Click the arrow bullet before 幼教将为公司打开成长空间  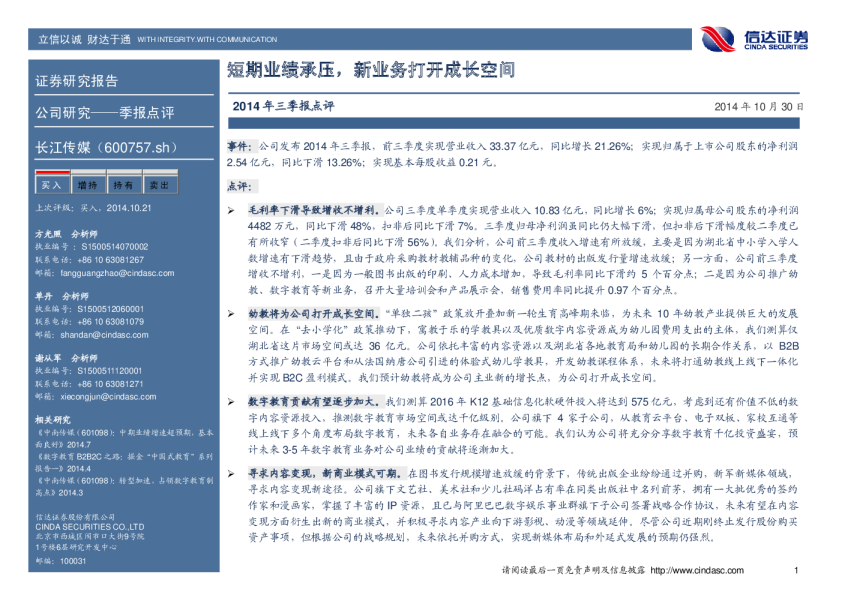[x=235, y=312]
